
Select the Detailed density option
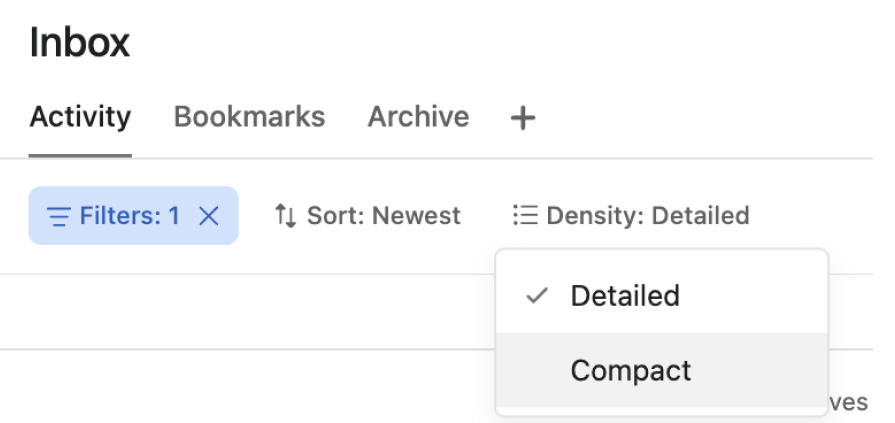(625, 296)
